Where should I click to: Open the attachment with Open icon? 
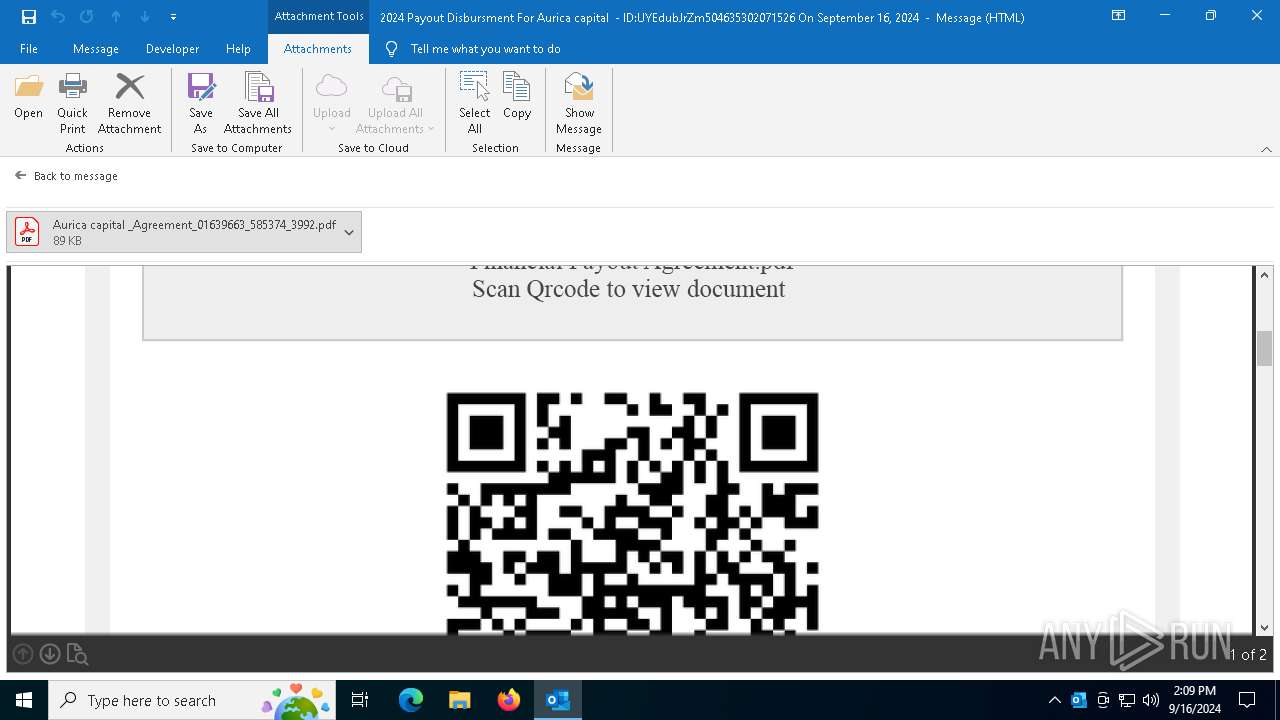tap(28, 97)
